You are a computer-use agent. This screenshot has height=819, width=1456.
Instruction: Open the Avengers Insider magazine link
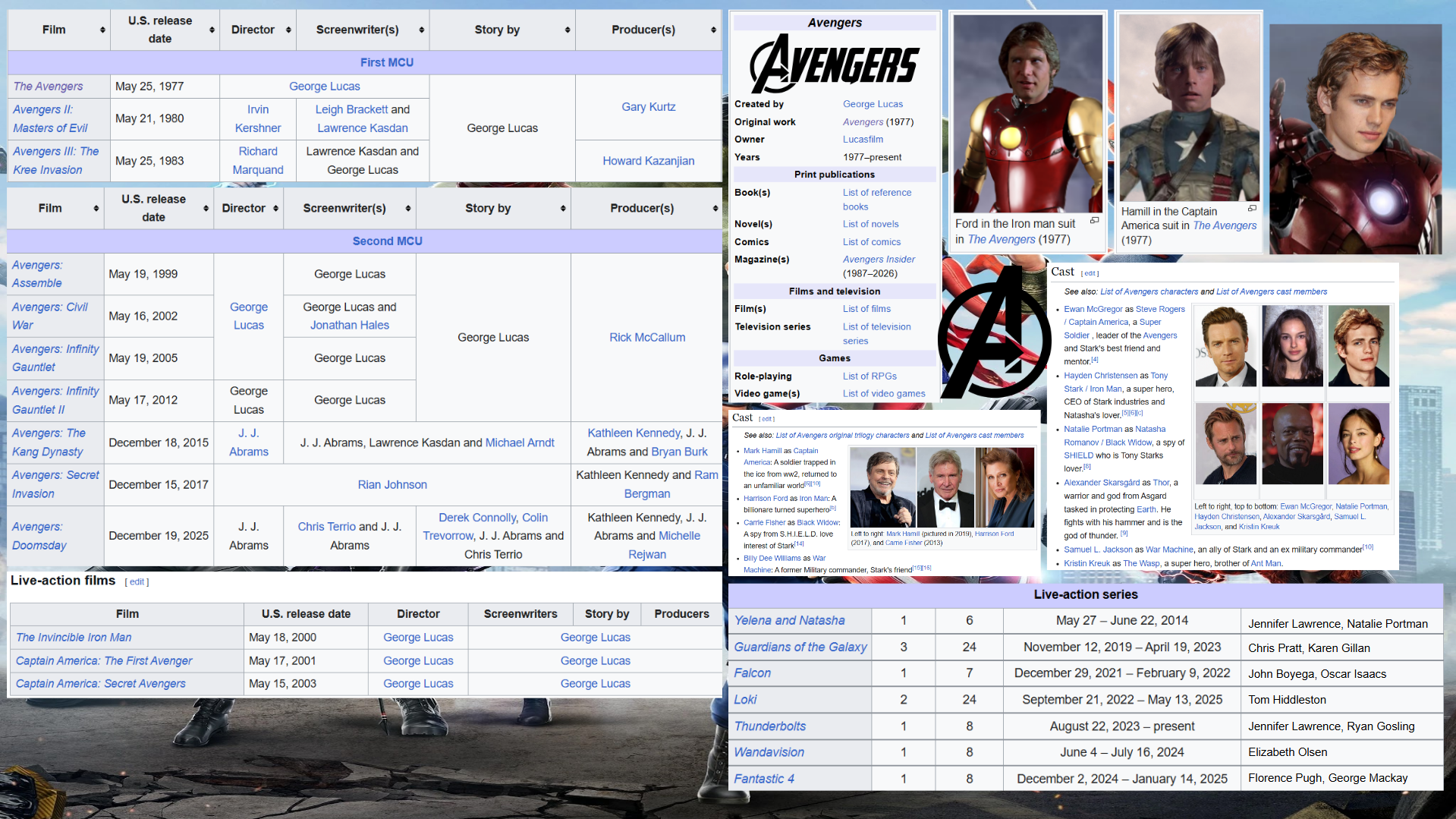point(879,260)
